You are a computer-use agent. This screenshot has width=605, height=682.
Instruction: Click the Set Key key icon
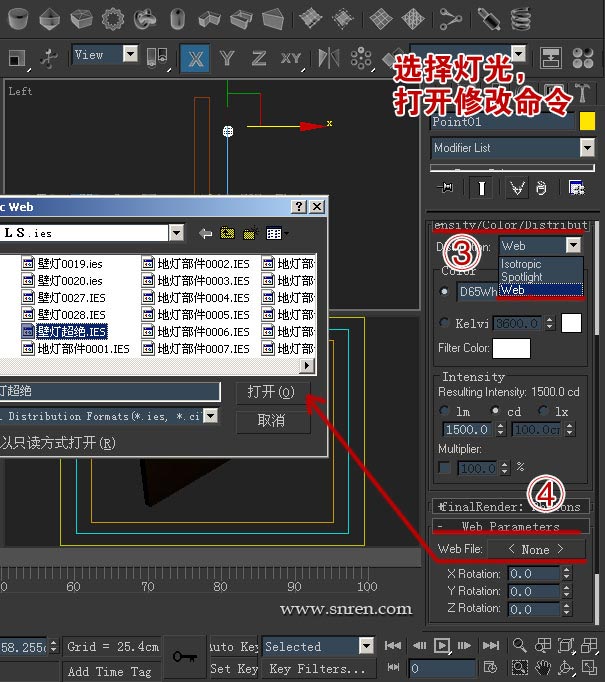tap(184, 656)
